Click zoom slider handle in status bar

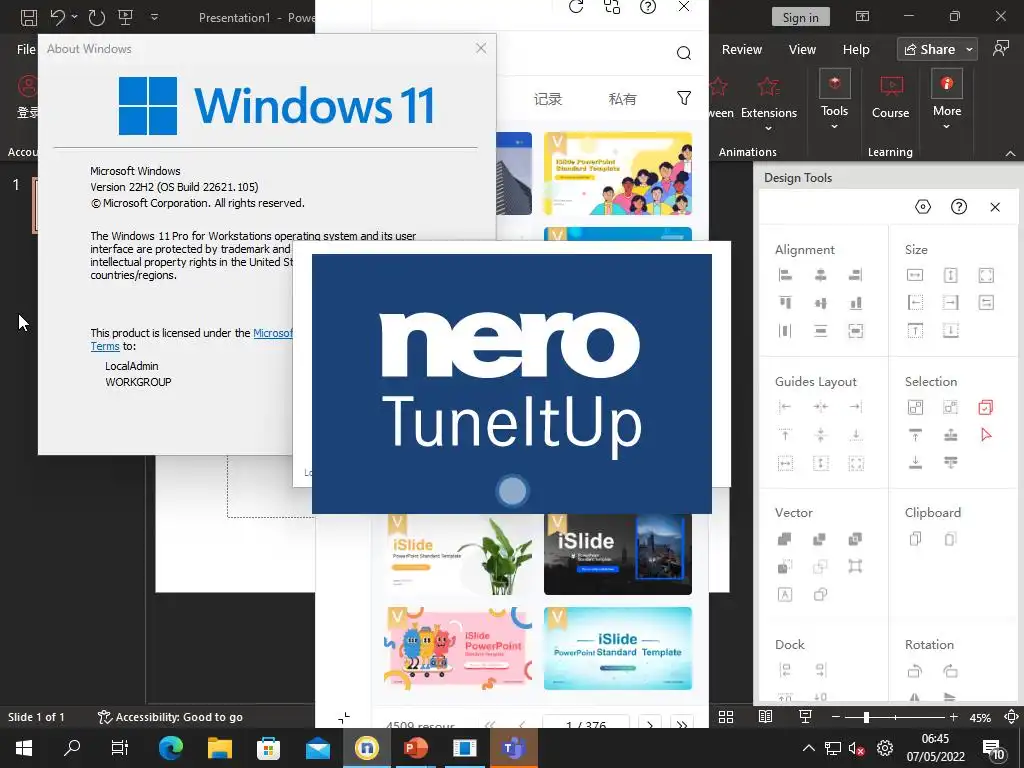pyautogui.click(x=866, y=717)
